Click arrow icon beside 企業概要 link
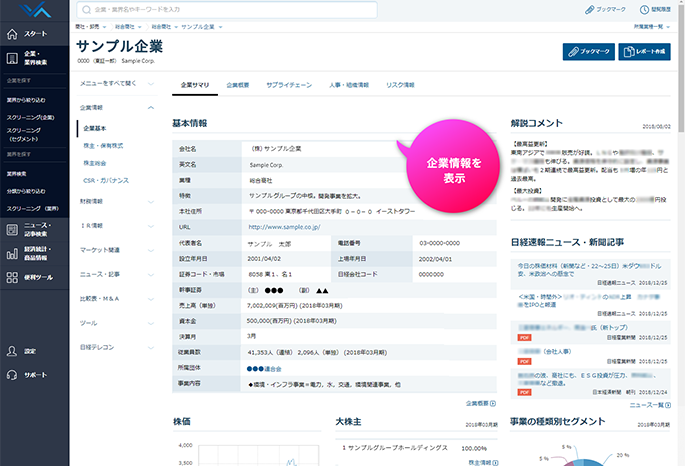The height and width of the screenshot is (466, 685). (x=493, y=404)
